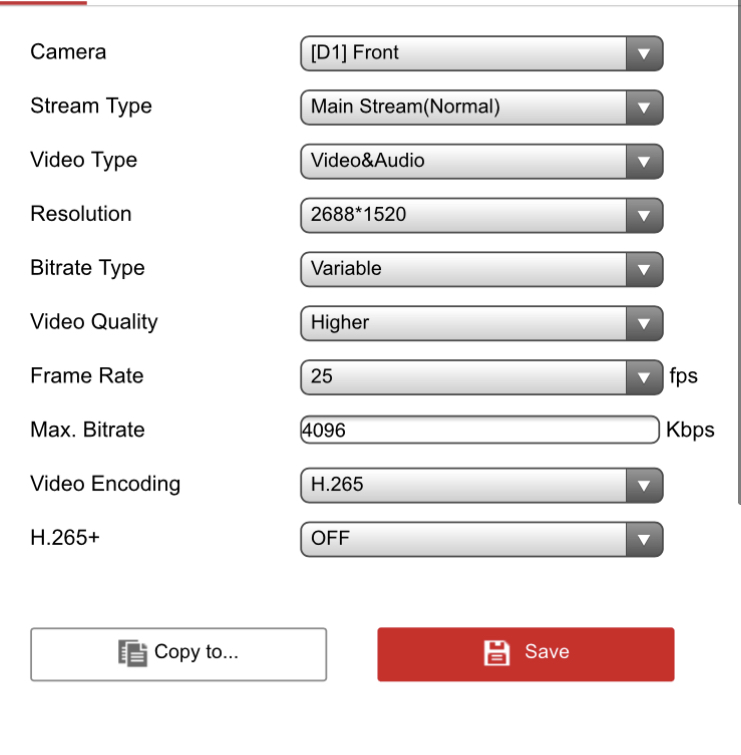Open the Video&Audio type dropdown
This screenshot has height=755, width=741.
[464, 161]
